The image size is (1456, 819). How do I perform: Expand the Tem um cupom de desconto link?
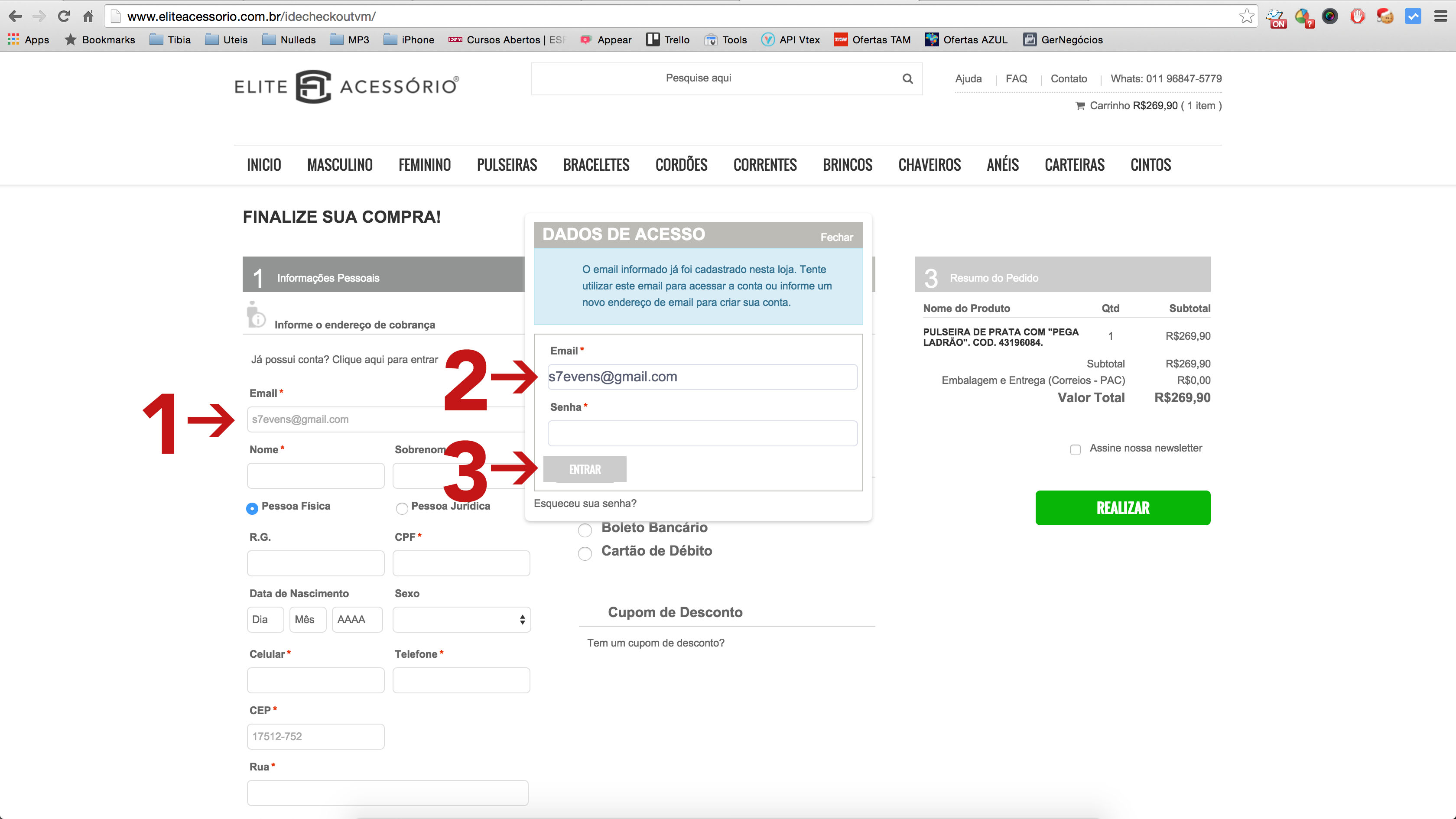656,643
